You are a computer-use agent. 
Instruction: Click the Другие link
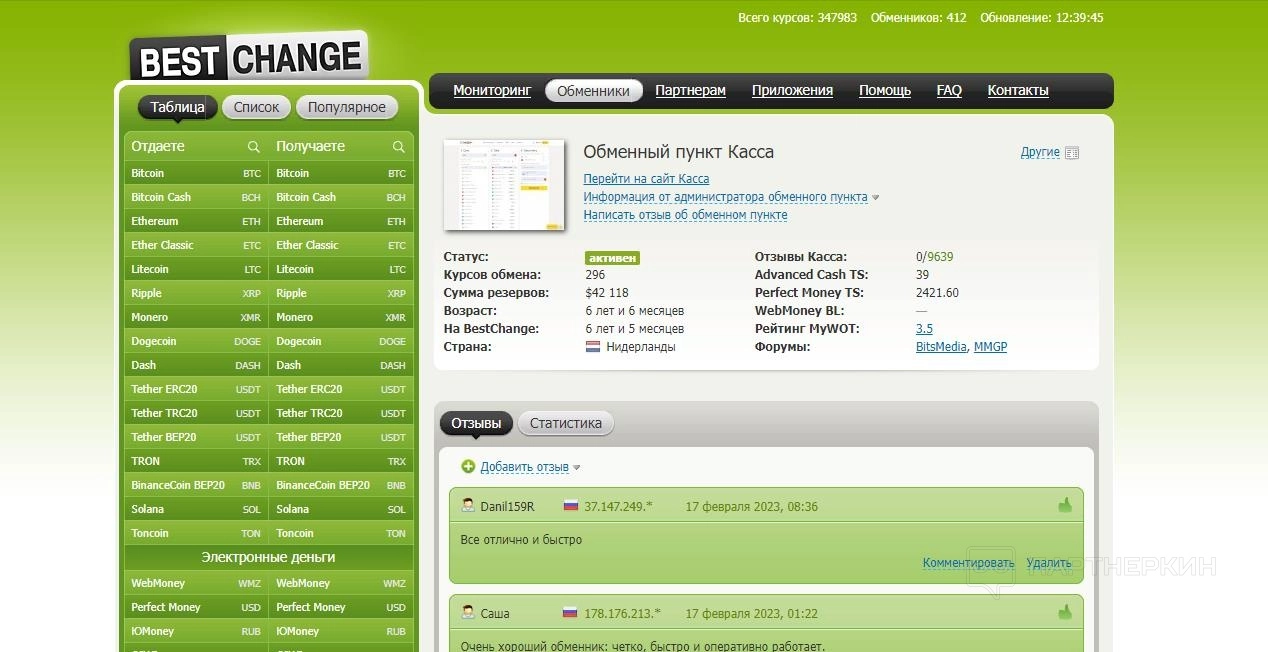1040,153
